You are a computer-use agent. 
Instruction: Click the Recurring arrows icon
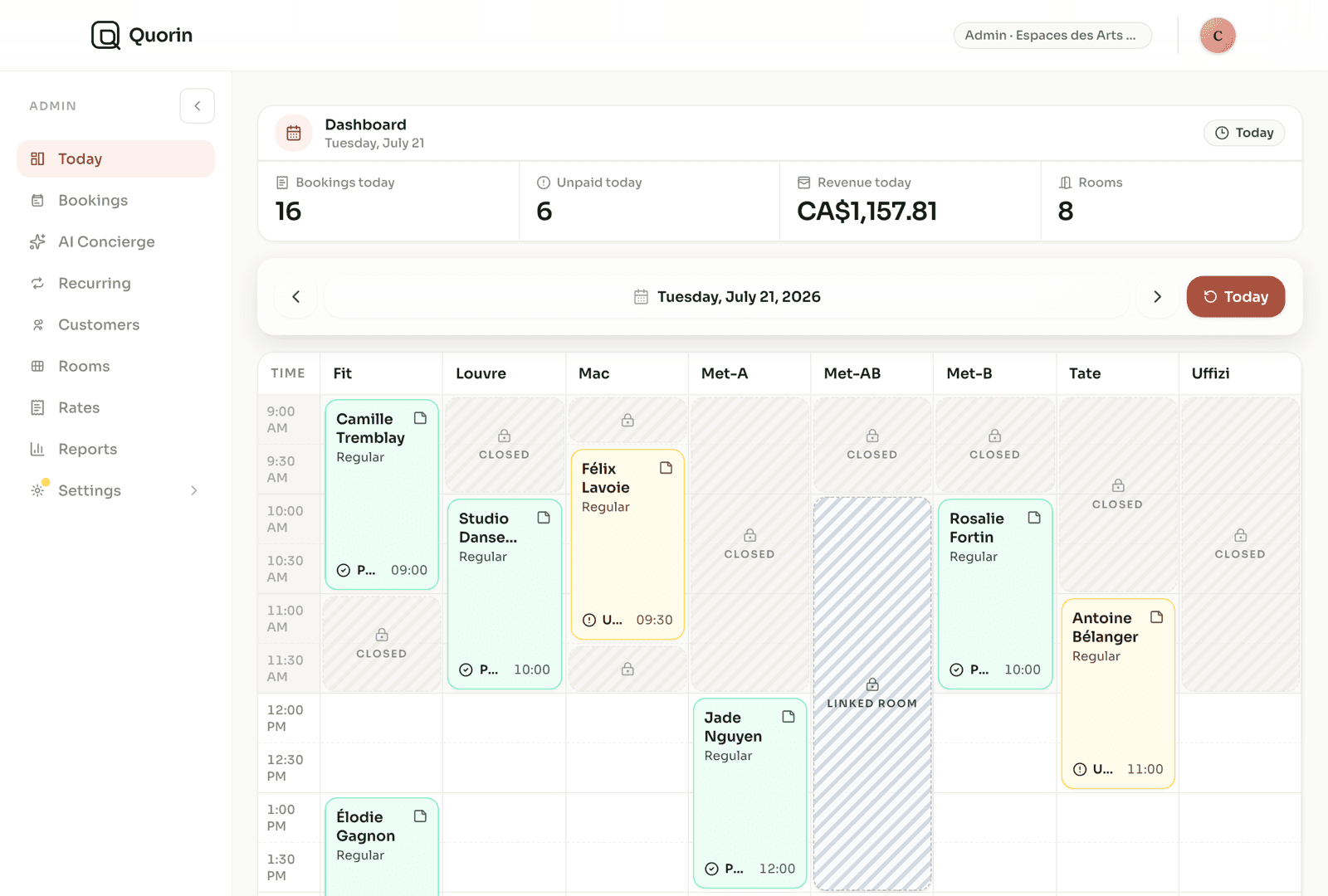click(x=37, y=283)
